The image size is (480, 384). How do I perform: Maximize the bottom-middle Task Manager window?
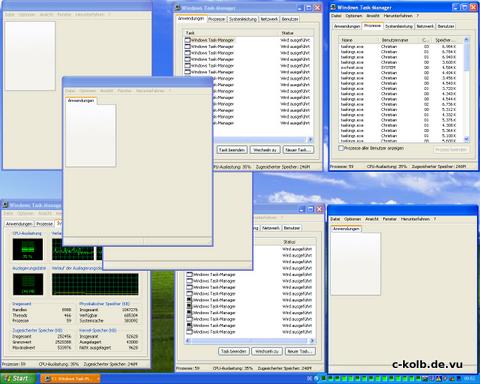[310, 209]
